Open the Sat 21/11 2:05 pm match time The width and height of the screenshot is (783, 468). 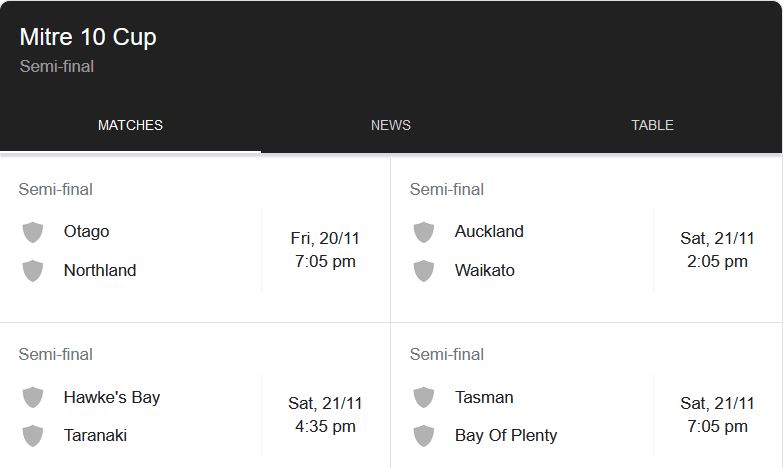coord(717,250)
